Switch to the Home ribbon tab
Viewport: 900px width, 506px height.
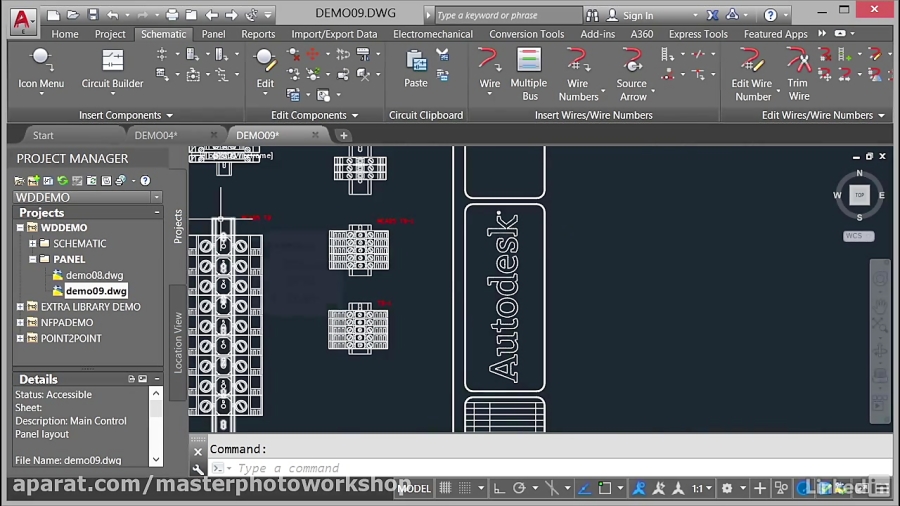[65, 34]
